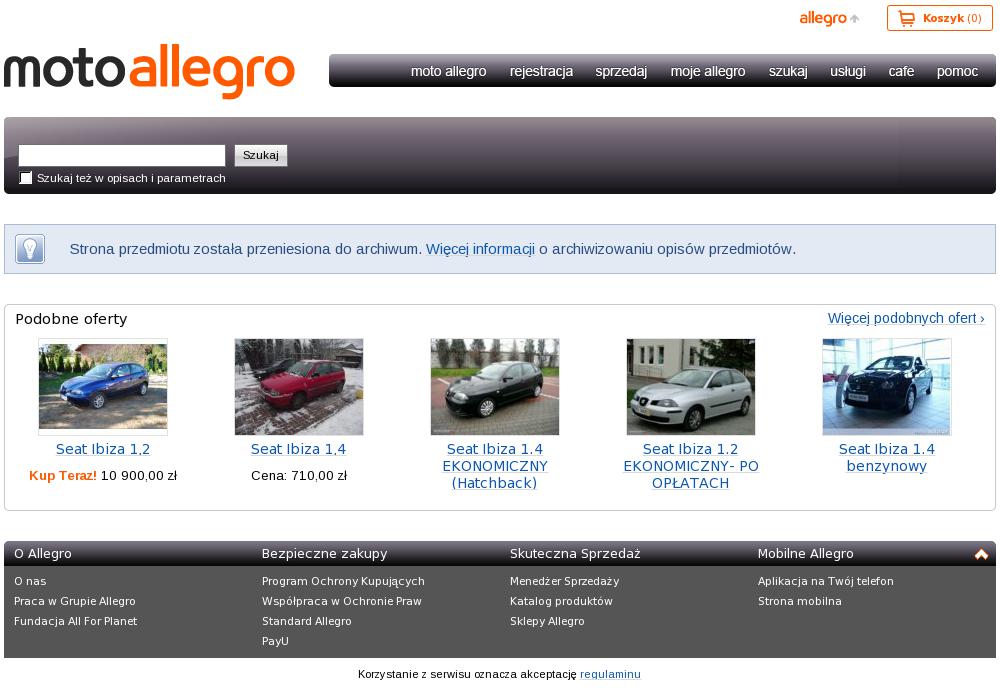Select sprzedaj from the top menu

pos(621,71)
